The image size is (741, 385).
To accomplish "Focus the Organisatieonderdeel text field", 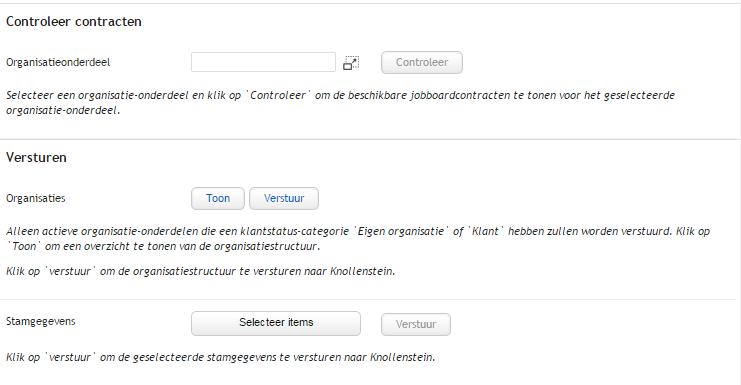I will (263, 62).
